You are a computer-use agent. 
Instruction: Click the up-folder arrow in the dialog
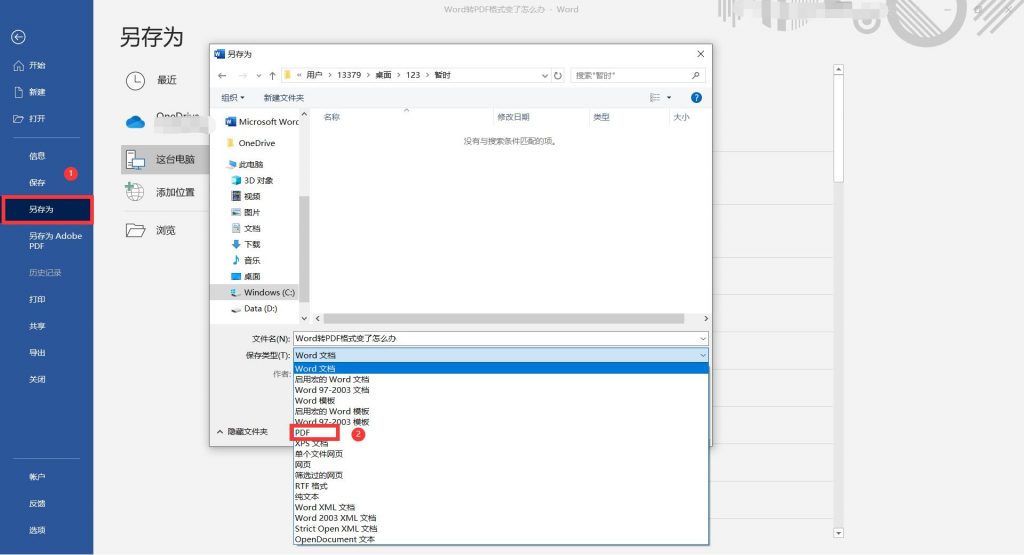[x=273, y=75]
